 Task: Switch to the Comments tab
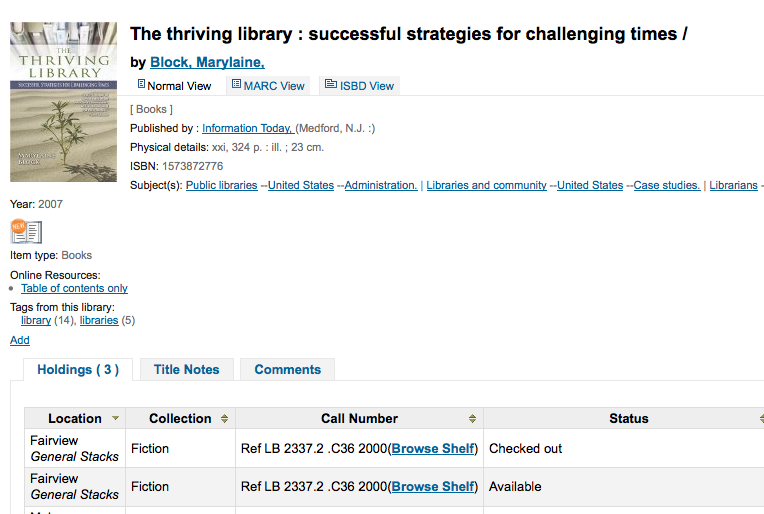pyautogui.click(x=287, y=369)
